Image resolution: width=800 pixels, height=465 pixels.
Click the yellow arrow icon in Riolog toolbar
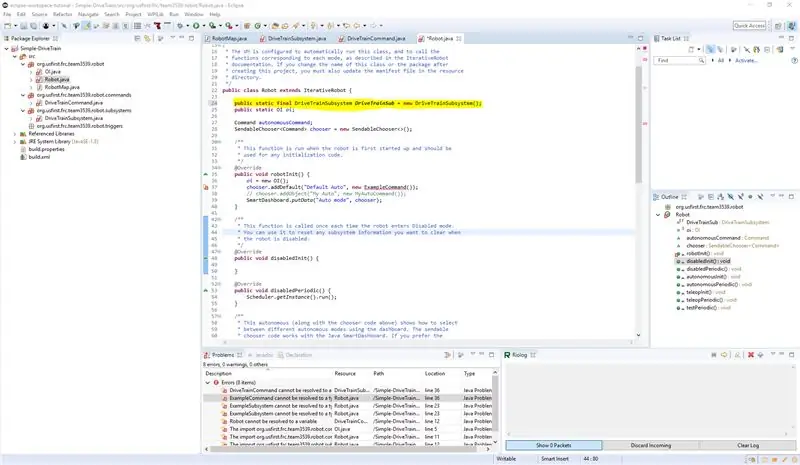[x=724, y=355]
